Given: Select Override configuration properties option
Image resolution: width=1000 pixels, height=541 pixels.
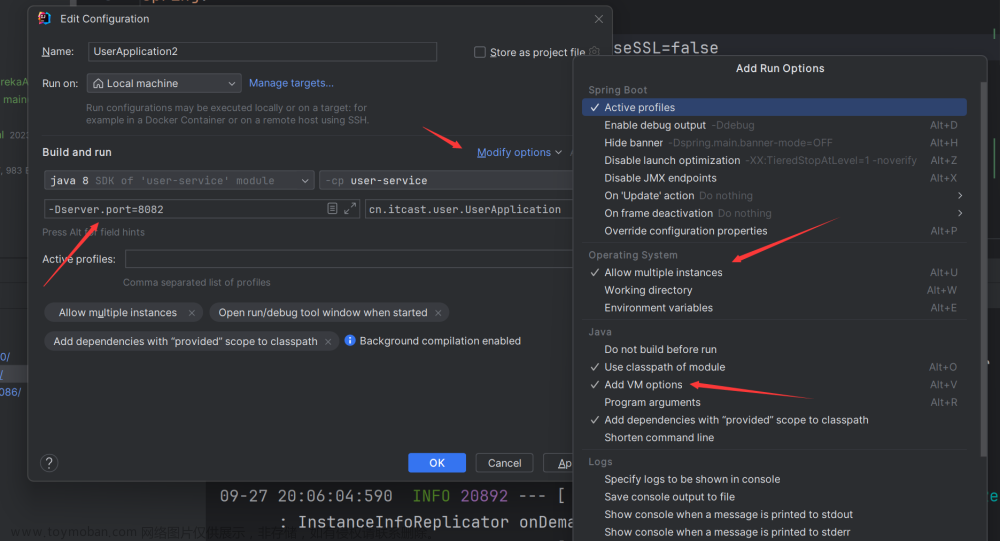Looking at the screenshot, I should coord(774,231).
